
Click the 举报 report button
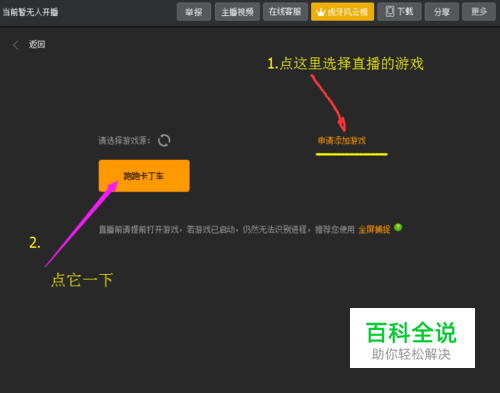194,12
